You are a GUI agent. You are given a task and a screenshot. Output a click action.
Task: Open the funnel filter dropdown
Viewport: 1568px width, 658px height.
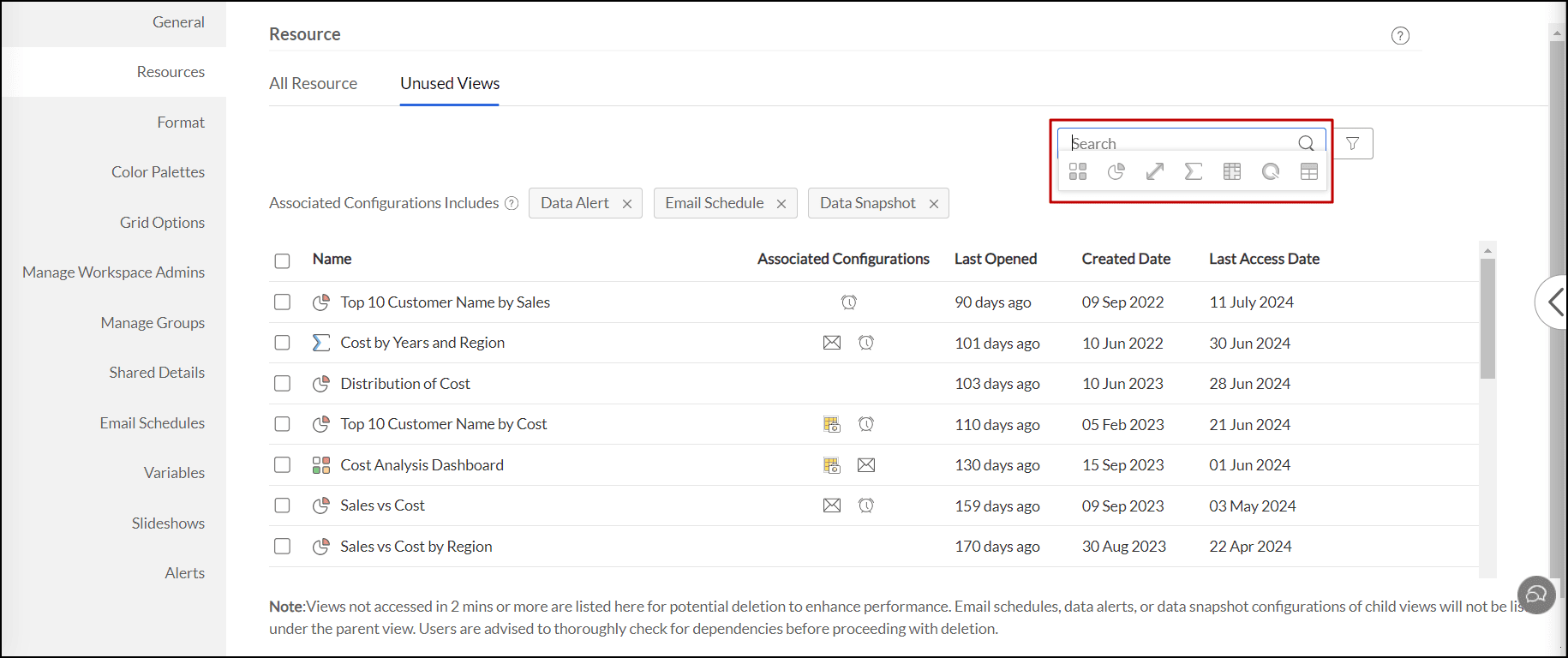click(x=1352, y=144)
